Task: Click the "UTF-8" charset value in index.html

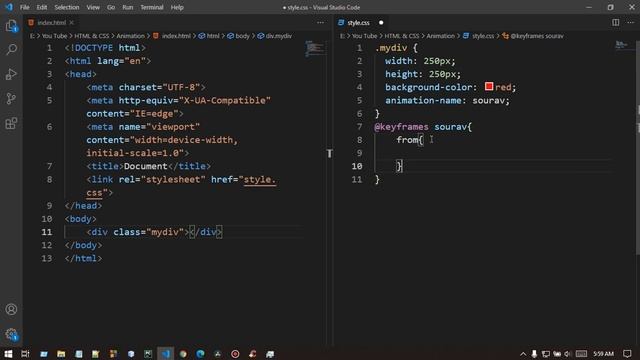Action: tap(181, 87)
